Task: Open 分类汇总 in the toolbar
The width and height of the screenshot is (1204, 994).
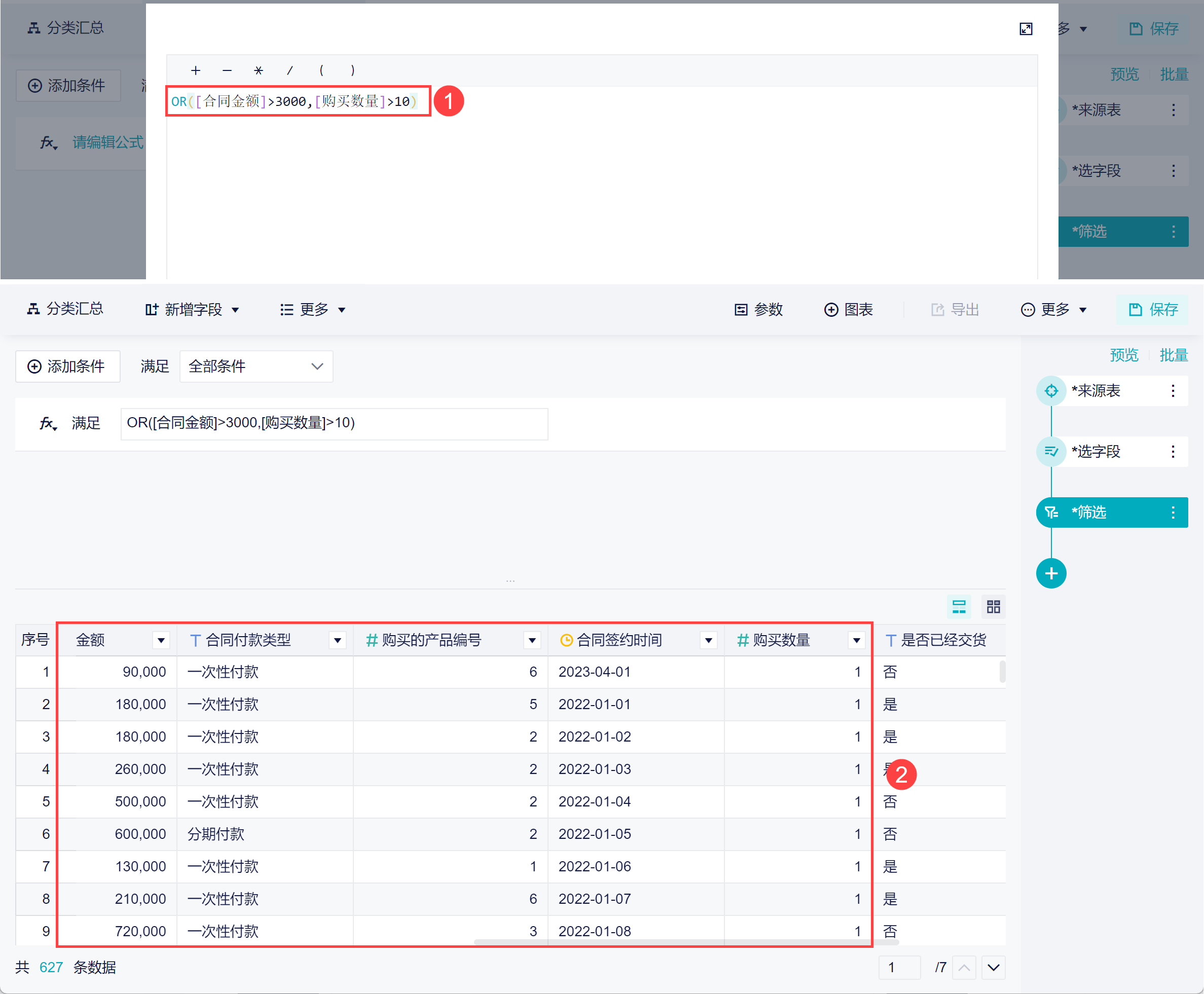Action: (x=65, y=309)
